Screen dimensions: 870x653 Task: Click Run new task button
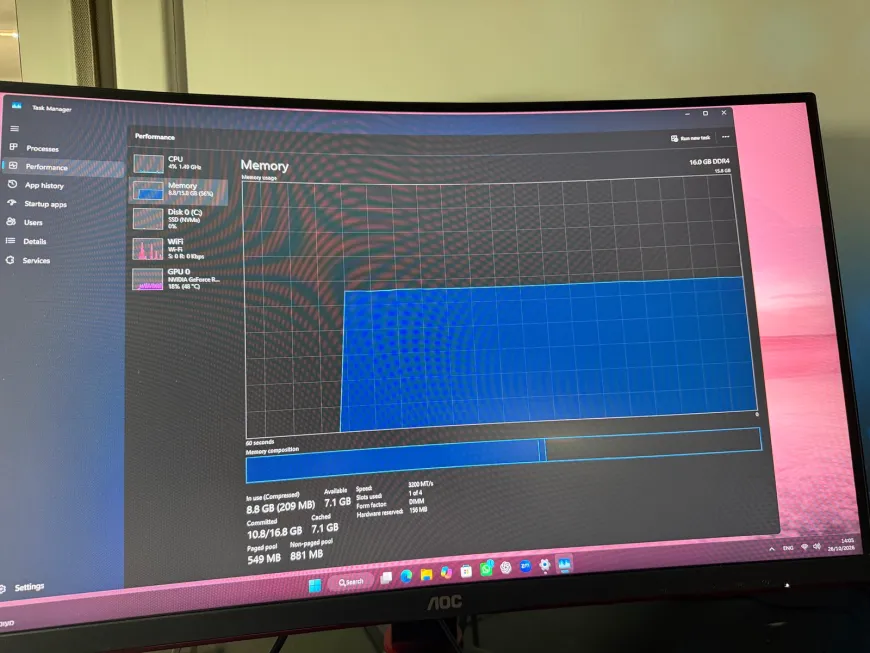click(690, 138)
